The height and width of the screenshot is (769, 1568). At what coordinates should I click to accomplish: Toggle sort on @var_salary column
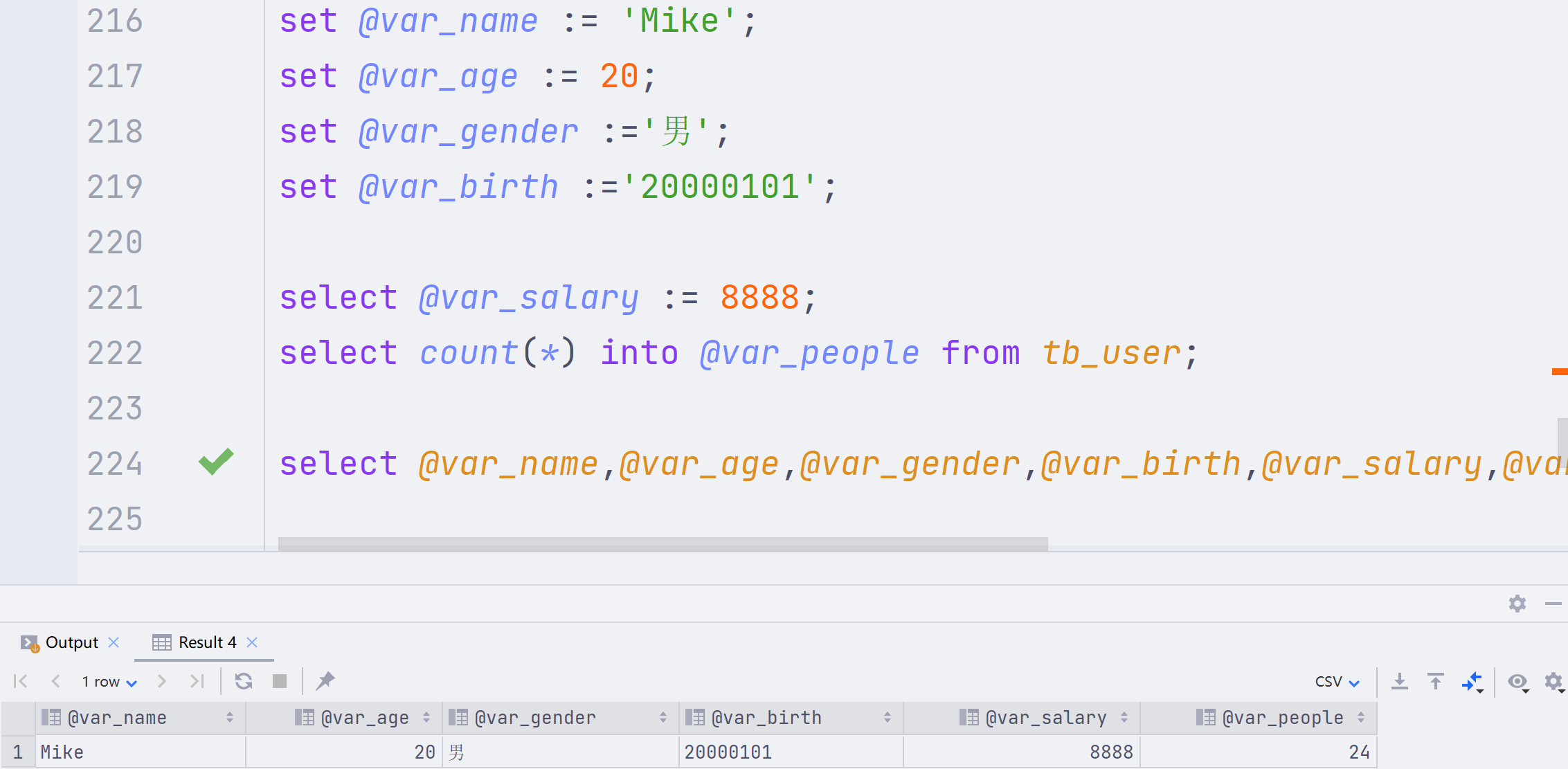1124,718
